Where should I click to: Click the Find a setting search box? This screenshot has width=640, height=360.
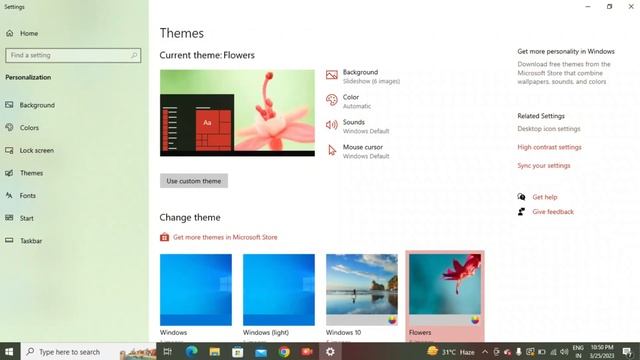click(x=73, y=55)
